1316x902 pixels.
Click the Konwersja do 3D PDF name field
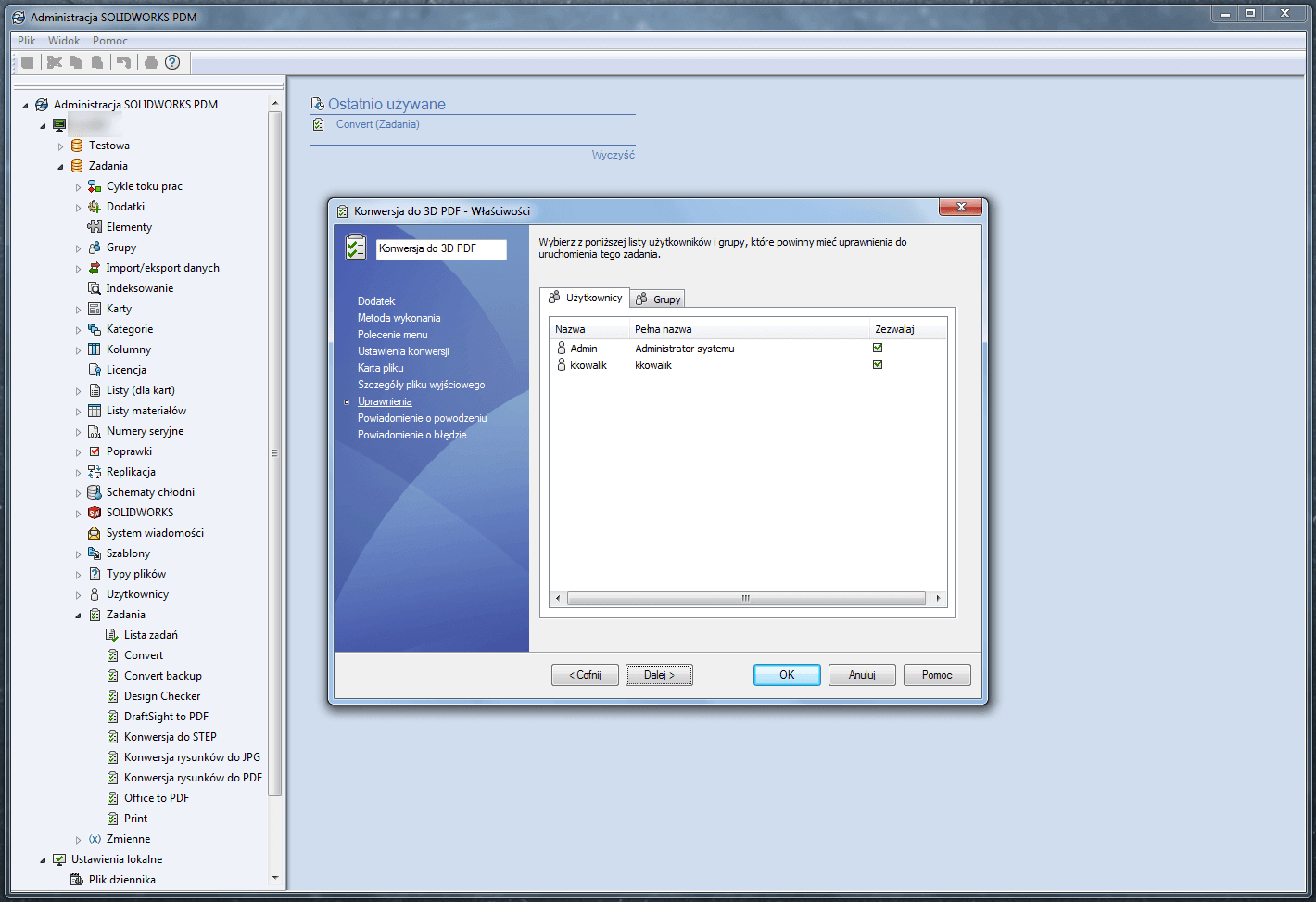[441, 249]
